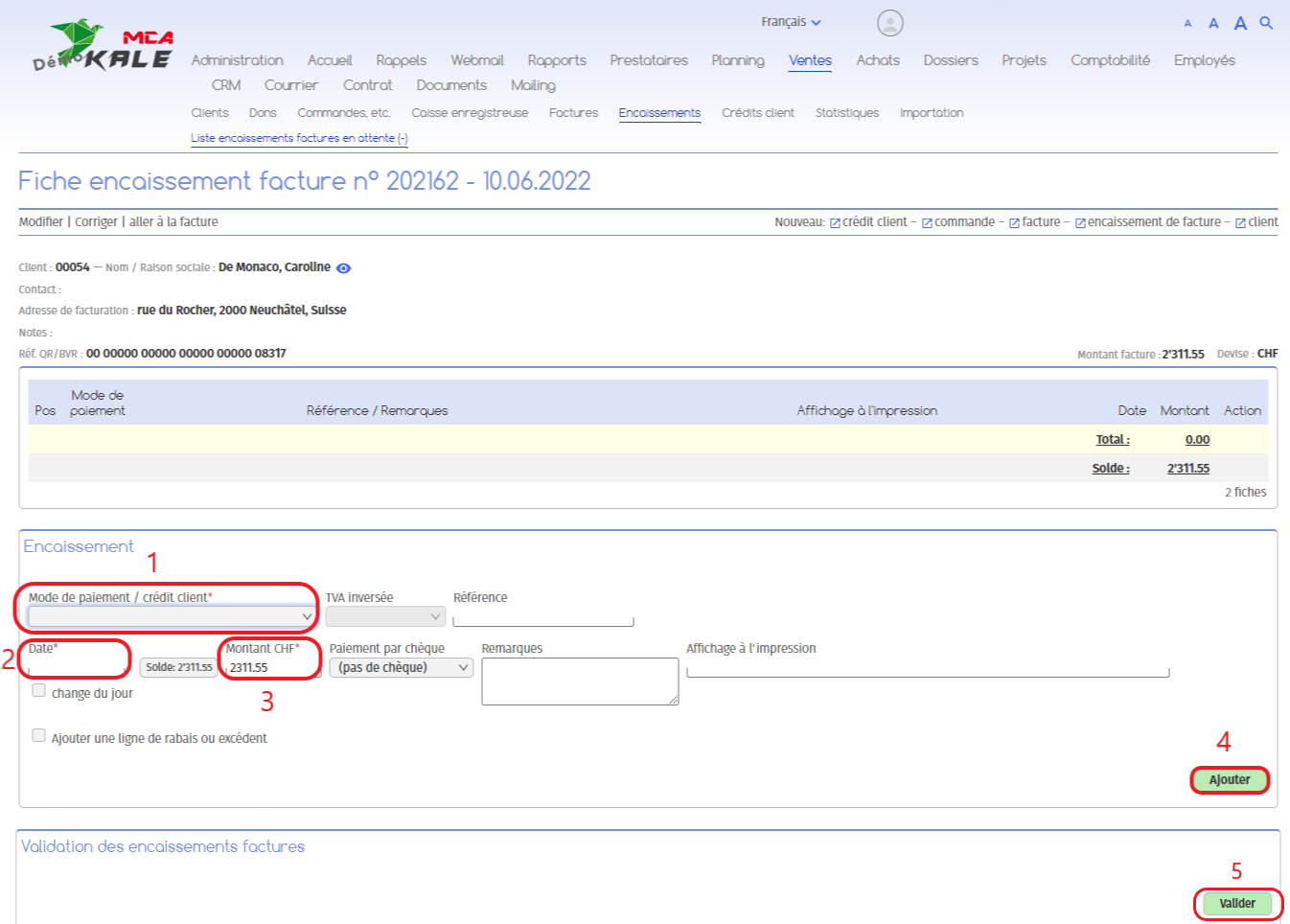Click the Solde: 2'311.55 button

(x=178, y=667)
